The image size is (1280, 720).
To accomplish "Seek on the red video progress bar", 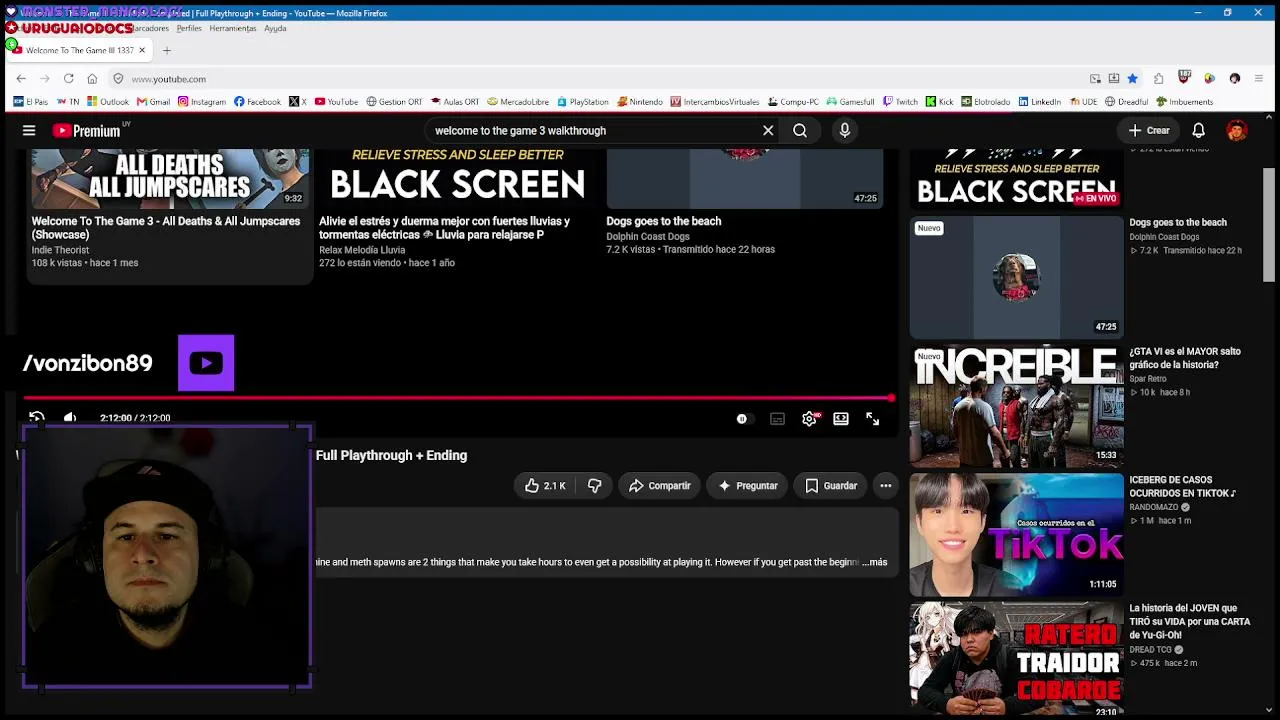I will pos(458,398).
